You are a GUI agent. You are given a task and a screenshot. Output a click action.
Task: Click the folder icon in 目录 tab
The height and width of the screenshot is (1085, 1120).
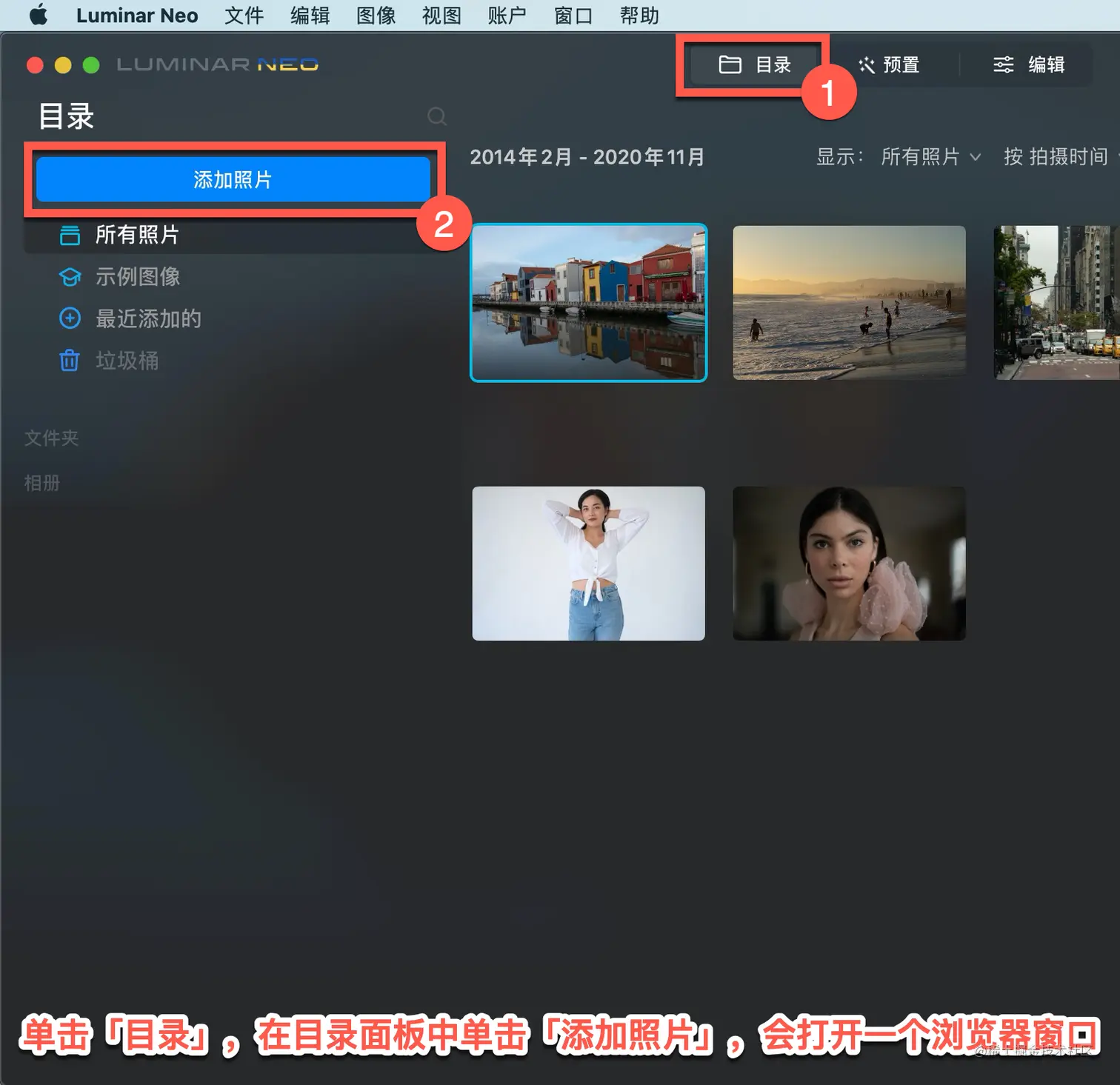pos(730,65)
